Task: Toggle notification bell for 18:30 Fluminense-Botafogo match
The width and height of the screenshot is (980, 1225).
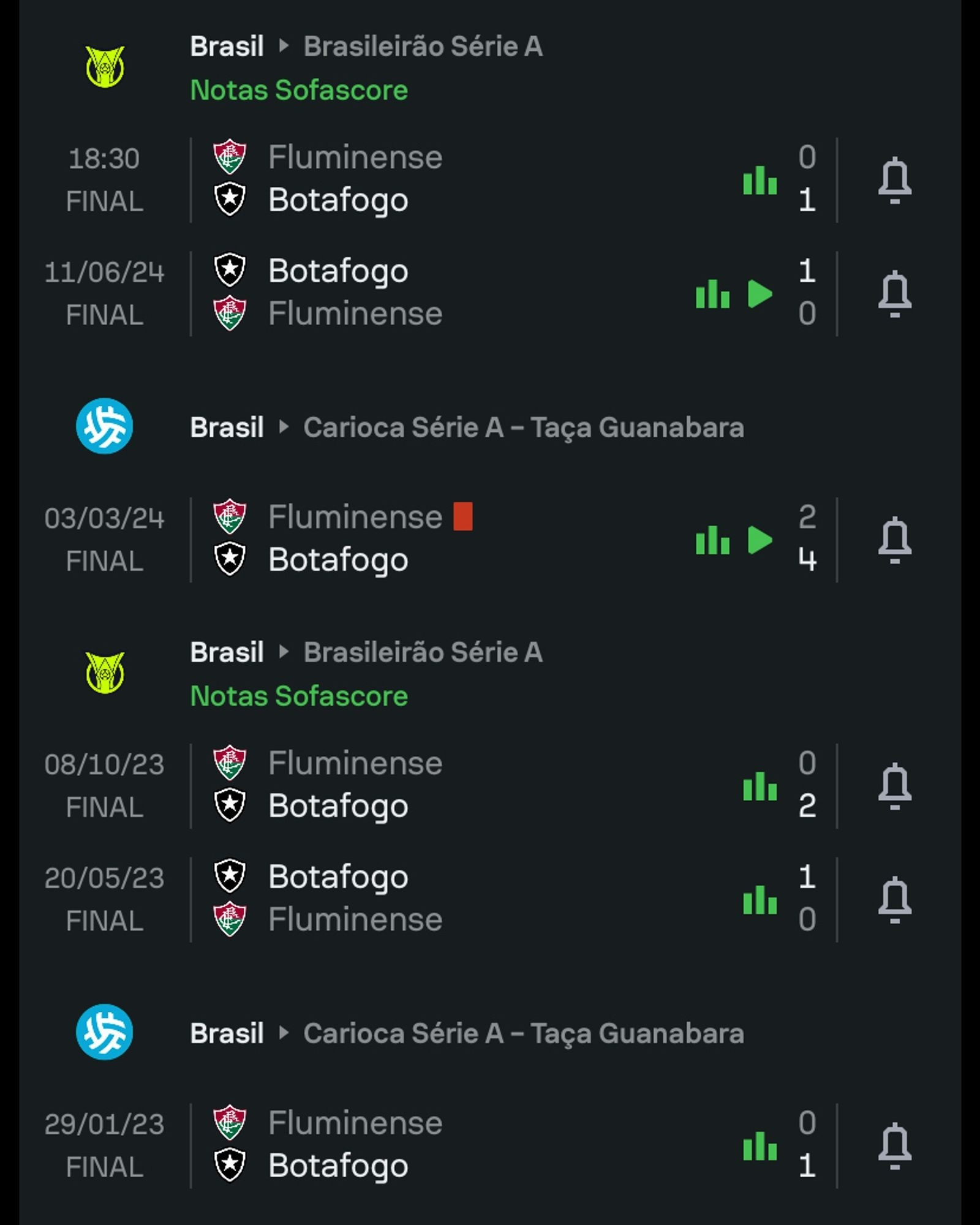Action: [x=895, y=180]
